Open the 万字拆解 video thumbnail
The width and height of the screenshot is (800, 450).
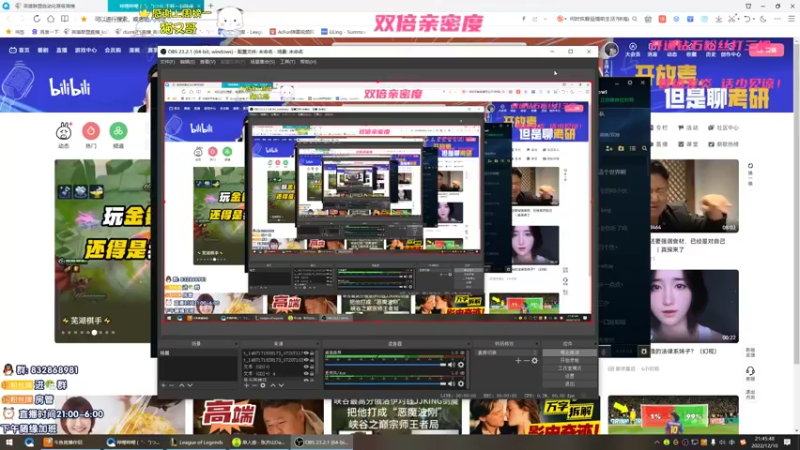point(535,415)
